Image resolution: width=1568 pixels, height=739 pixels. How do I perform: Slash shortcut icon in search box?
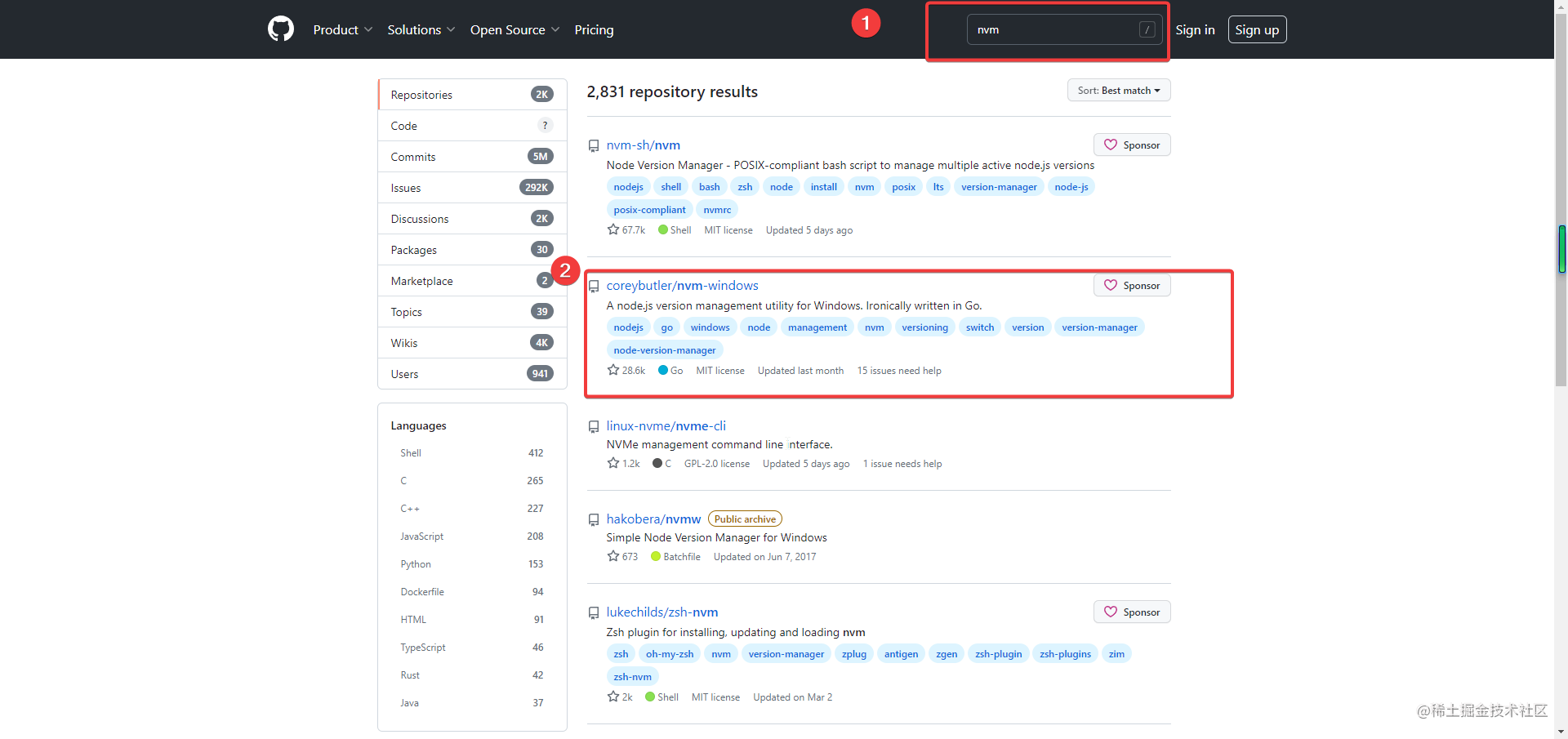(1147, 29)
